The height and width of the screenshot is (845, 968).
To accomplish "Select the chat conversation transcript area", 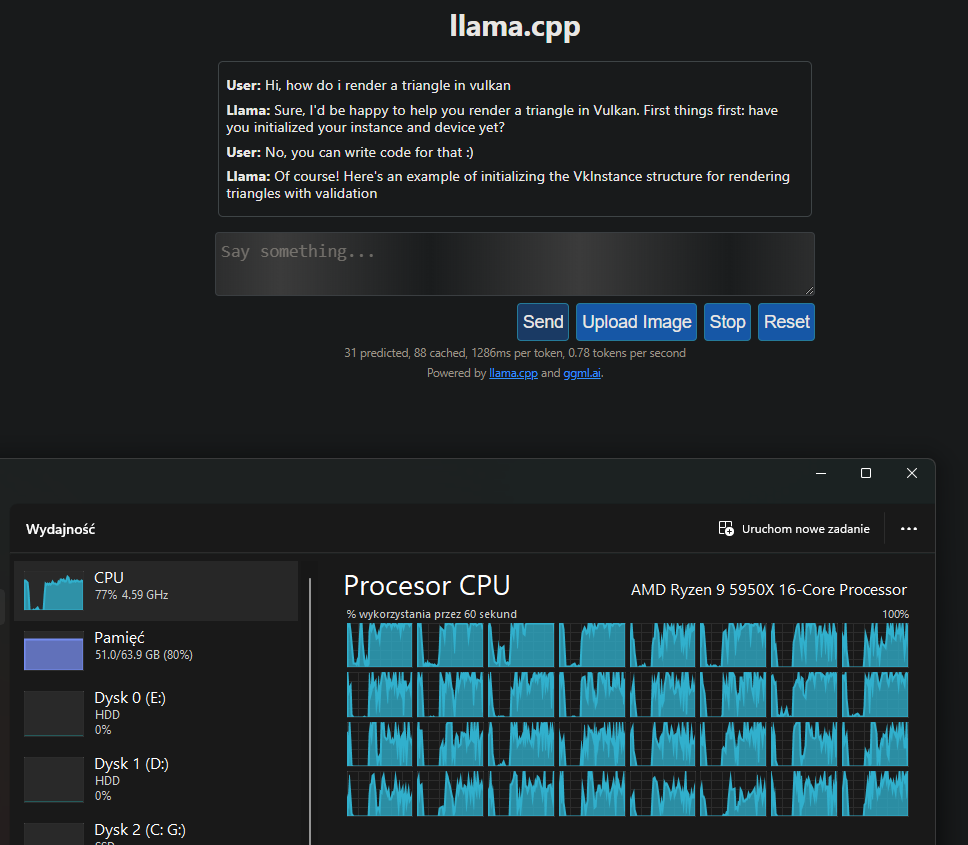I will pos(514,138).
